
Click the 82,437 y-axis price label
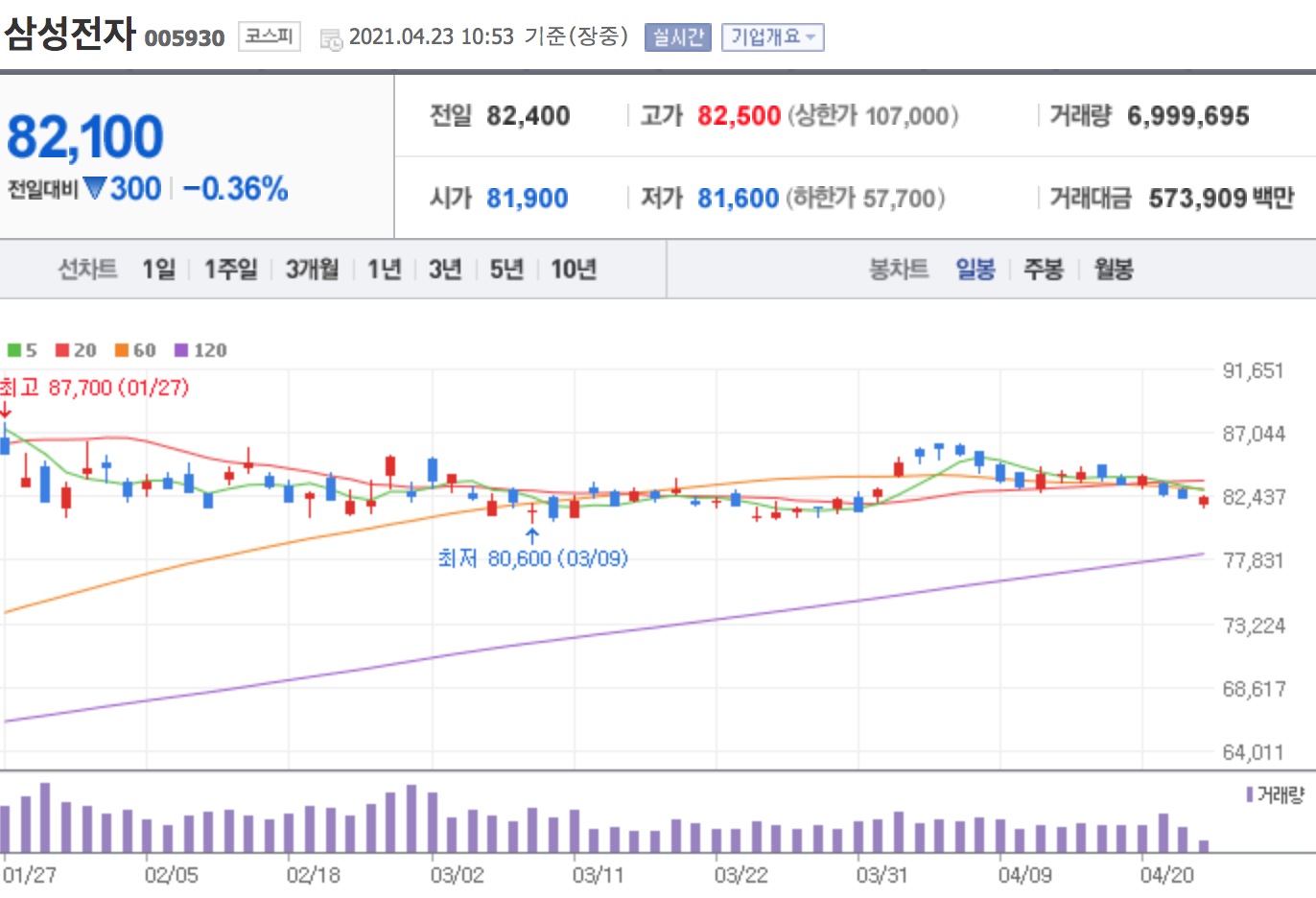[x=1253, y=497]
